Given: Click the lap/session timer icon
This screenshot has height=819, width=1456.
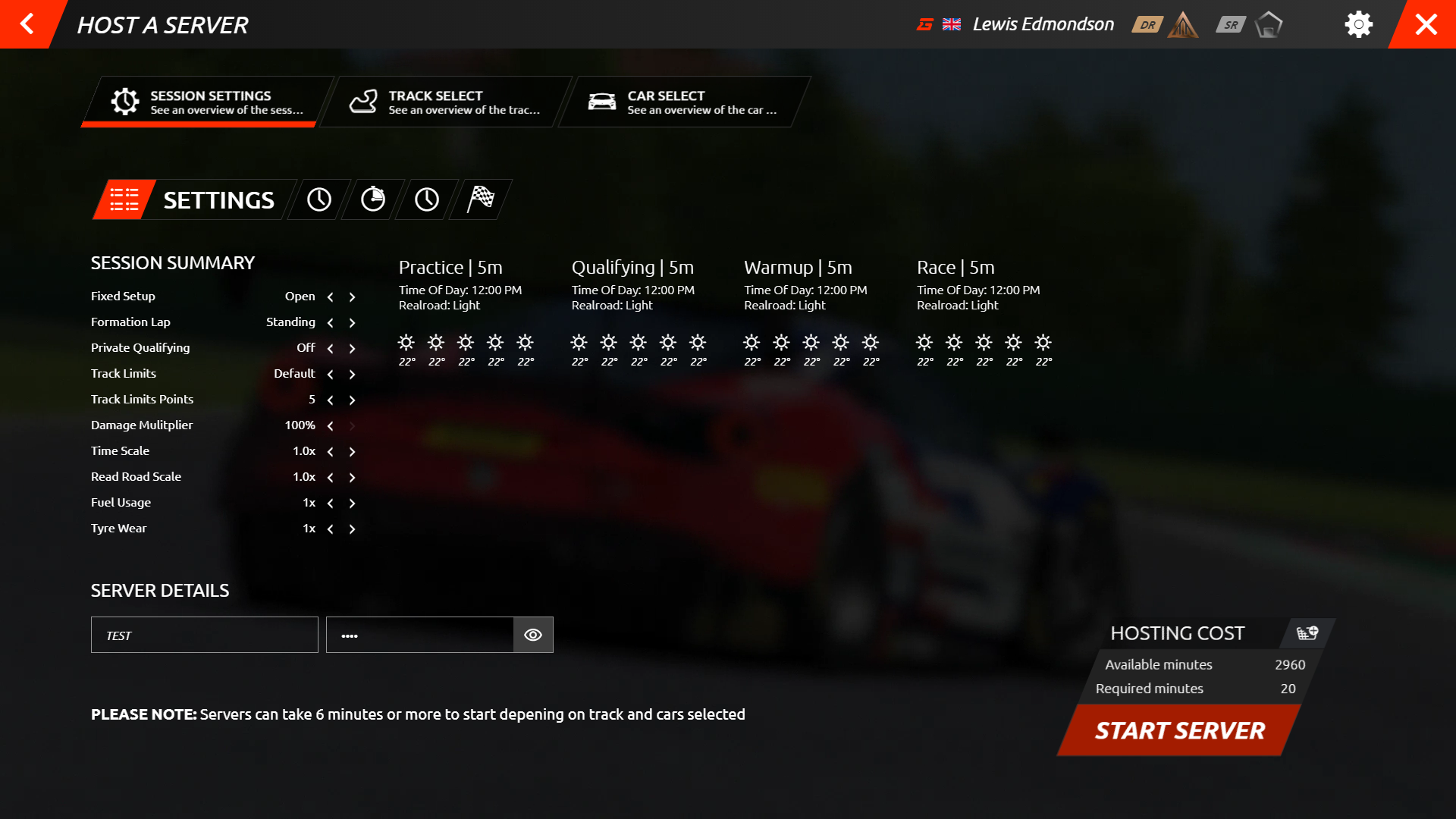Looking at the screenshot, I should click(372, 198).
